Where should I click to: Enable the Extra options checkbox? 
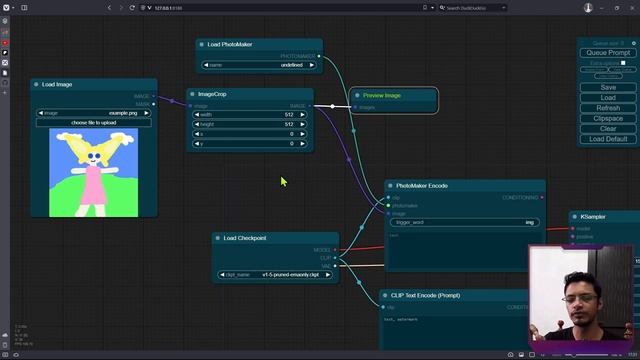tap(623, 63)
